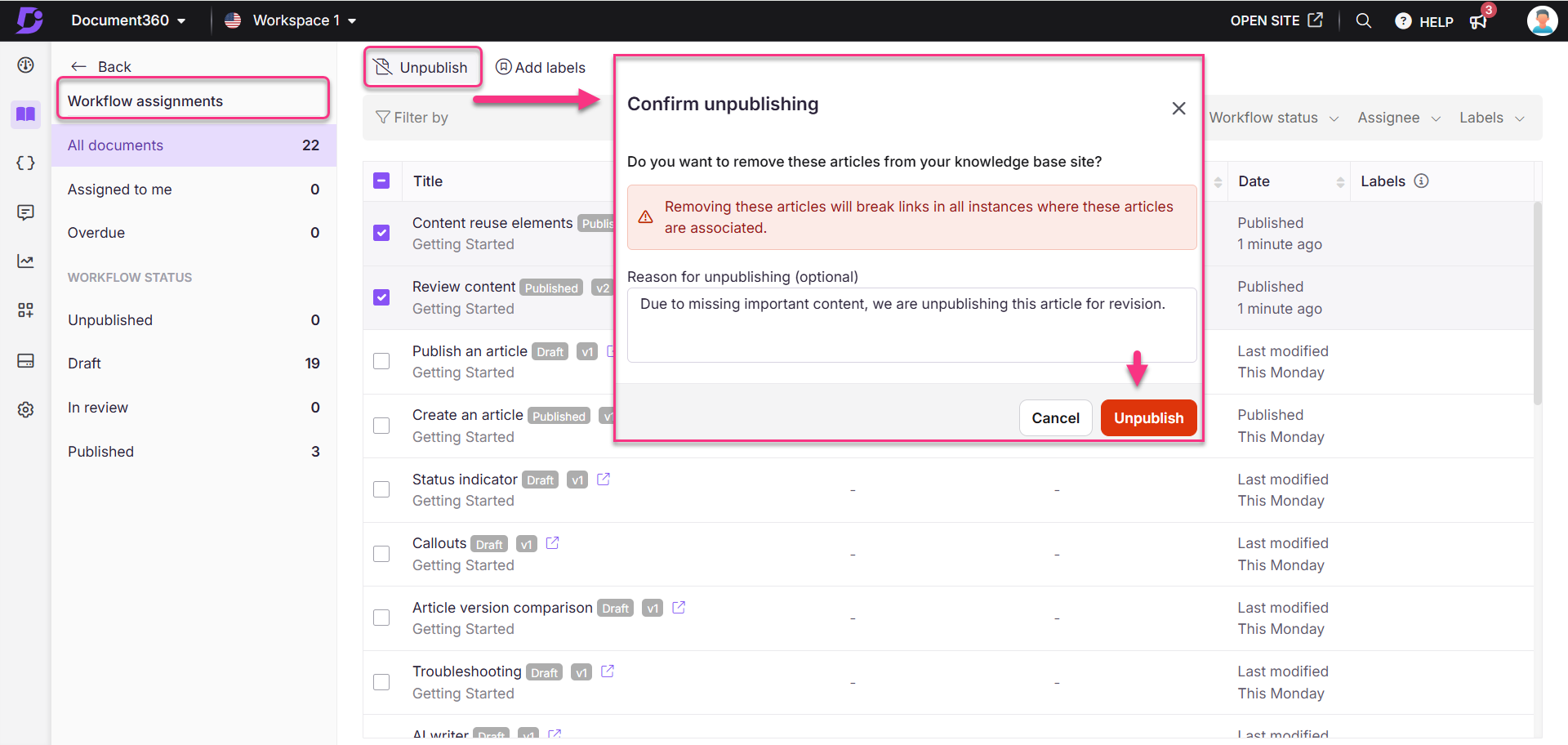Viewport: 1568px width, 745px height.
Task: Open Callouts article external link icon
Action: (552, 543)
